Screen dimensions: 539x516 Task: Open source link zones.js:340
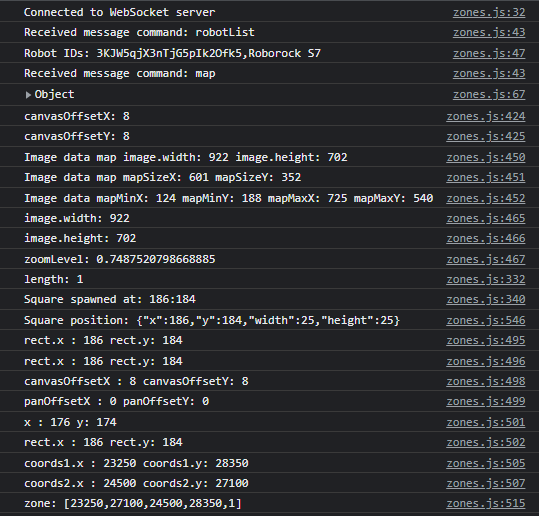(486, 299)
